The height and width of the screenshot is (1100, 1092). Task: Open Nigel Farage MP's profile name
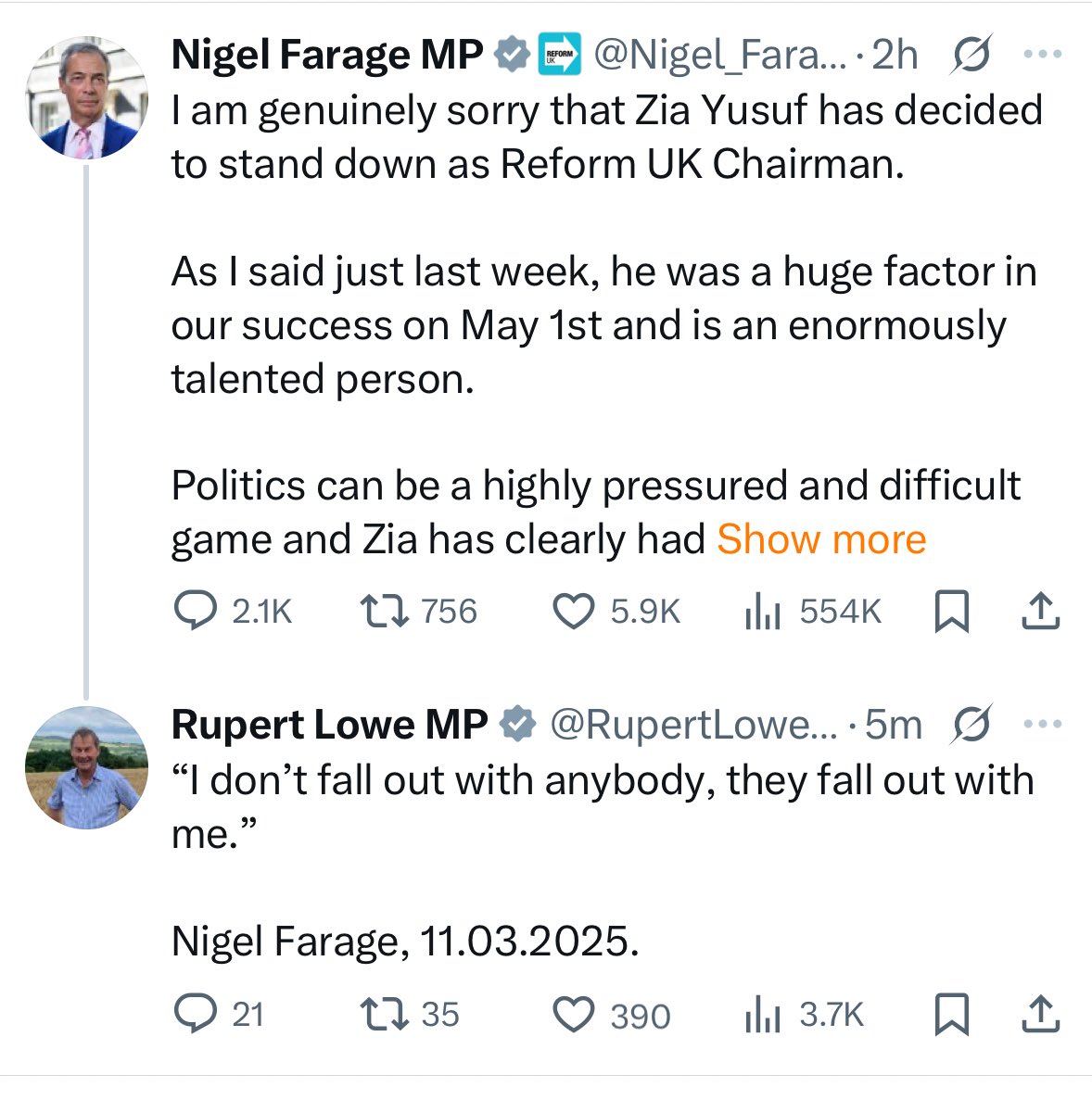[x=327, y=56]
